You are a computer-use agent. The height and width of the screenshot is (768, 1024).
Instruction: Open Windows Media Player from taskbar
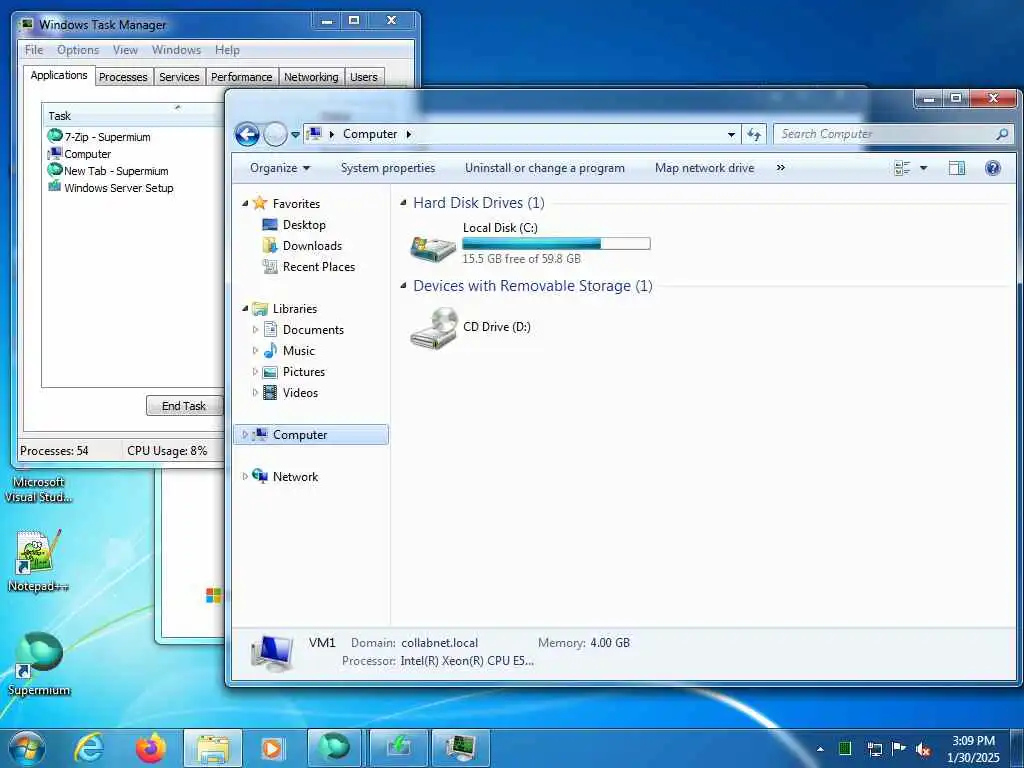pyautogui.click(x=272, y=748)
